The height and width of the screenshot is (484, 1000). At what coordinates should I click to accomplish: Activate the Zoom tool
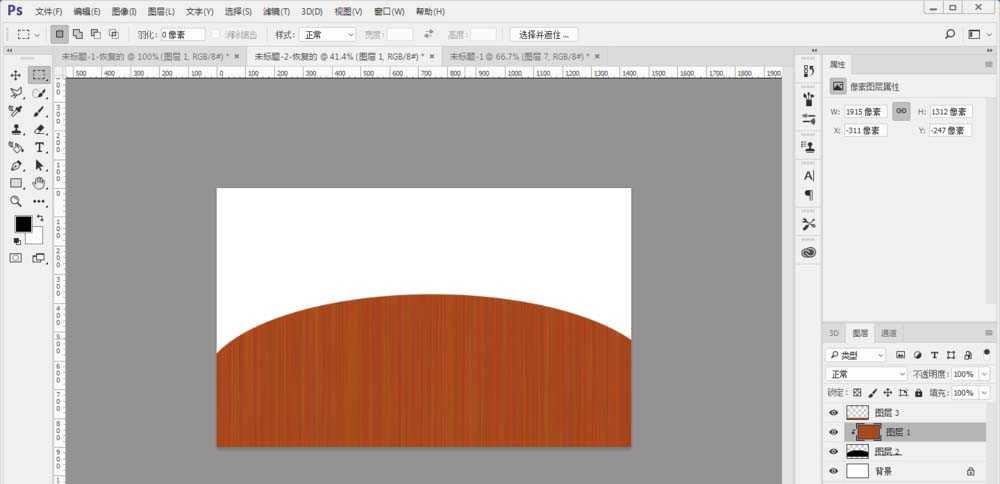[x=16, y=201]
